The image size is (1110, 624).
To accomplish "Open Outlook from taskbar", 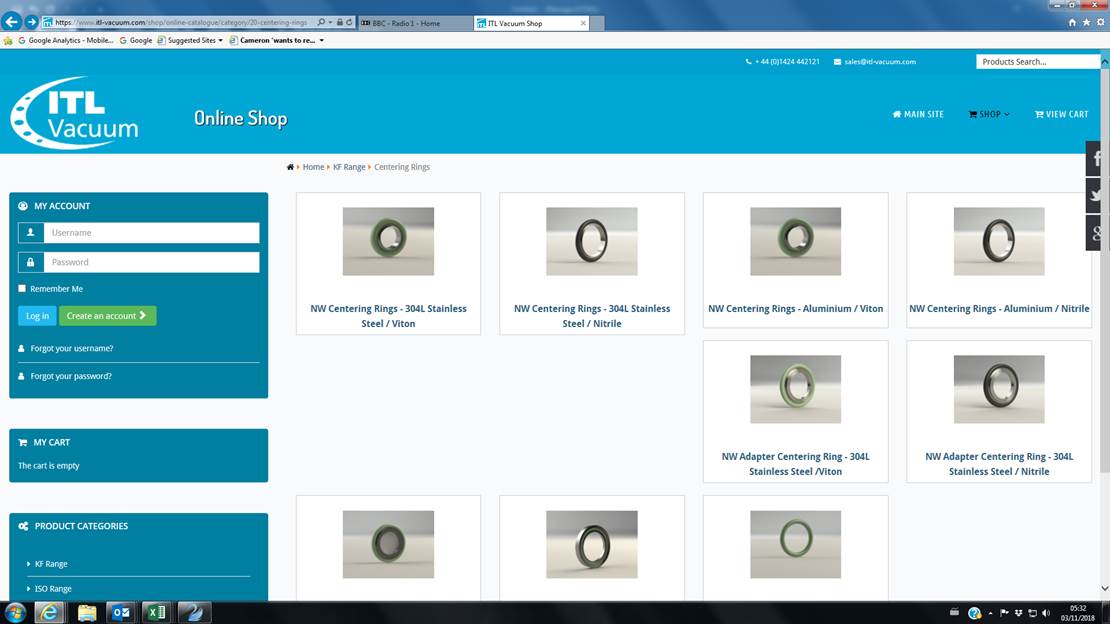I will [x=121, y=613].
